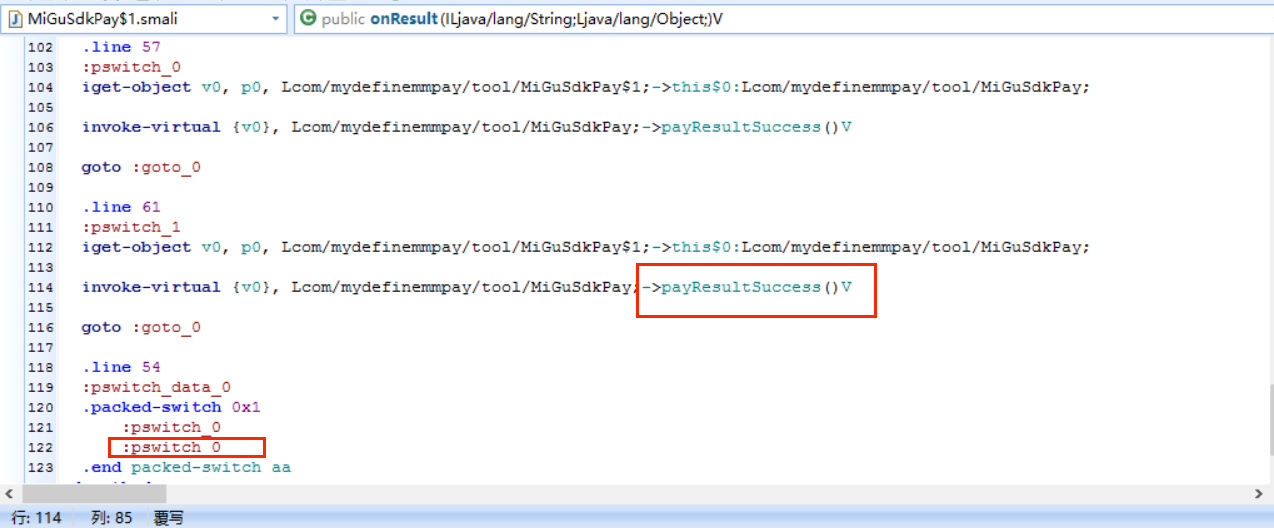Click gutter line number 117
The width and height of the screenshot is (1274, 528).
coord(41,347)
